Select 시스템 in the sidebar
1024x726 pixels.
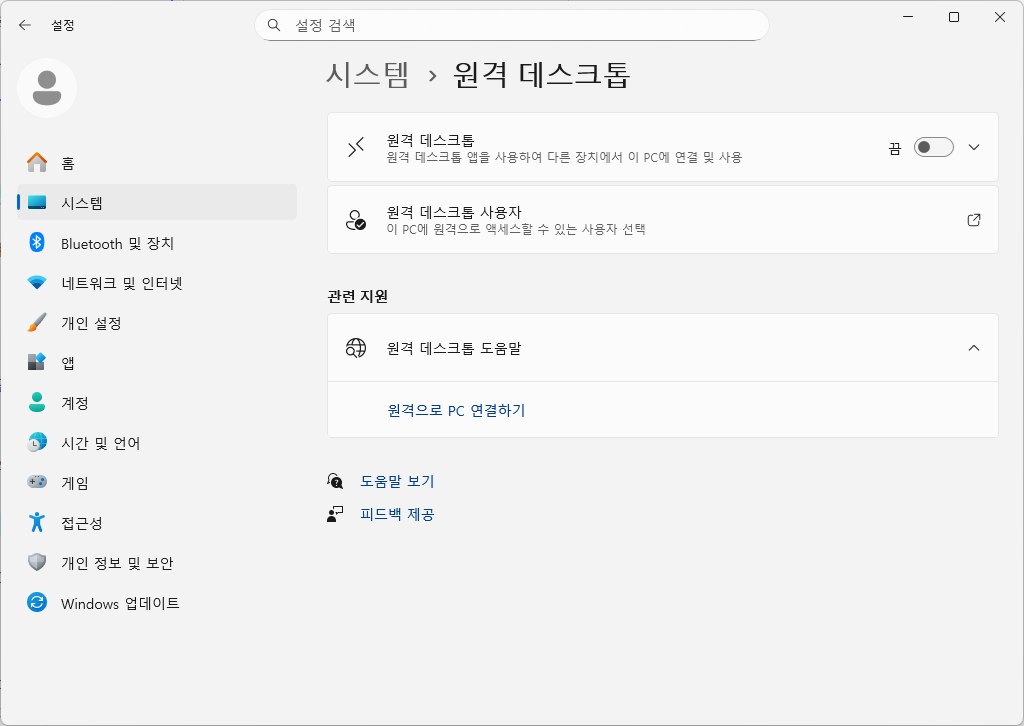click(157, 202)
